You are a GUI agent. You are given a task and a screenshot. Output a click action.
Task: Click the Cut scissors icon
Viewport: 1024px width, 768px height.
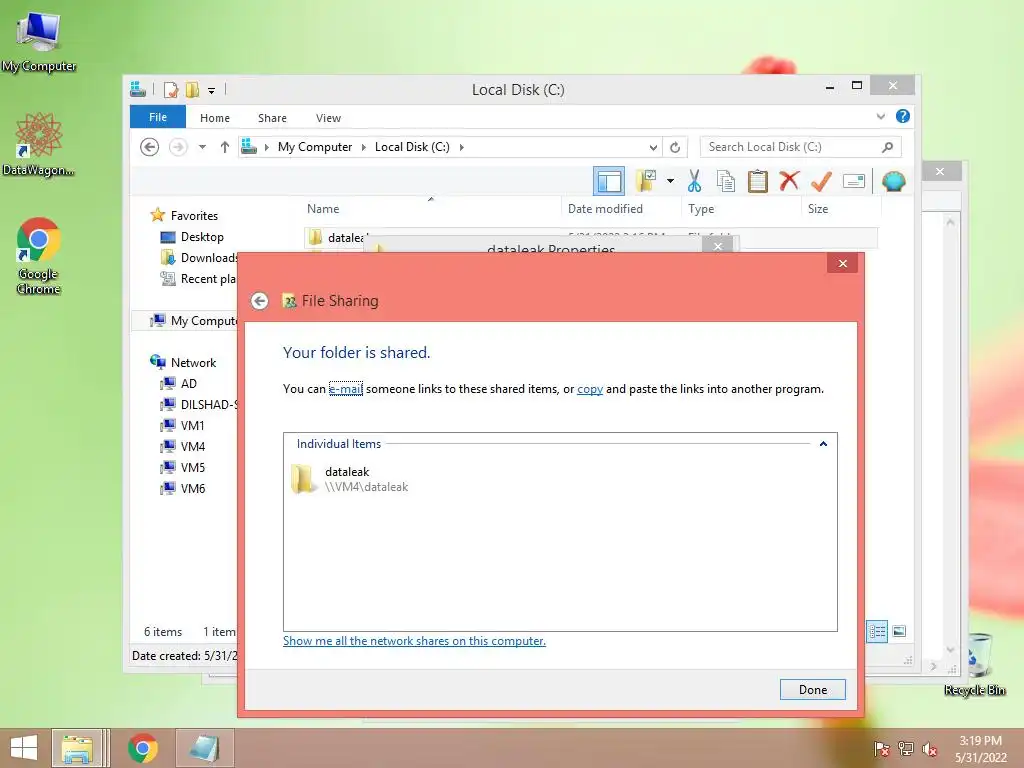tap(694, 181)
